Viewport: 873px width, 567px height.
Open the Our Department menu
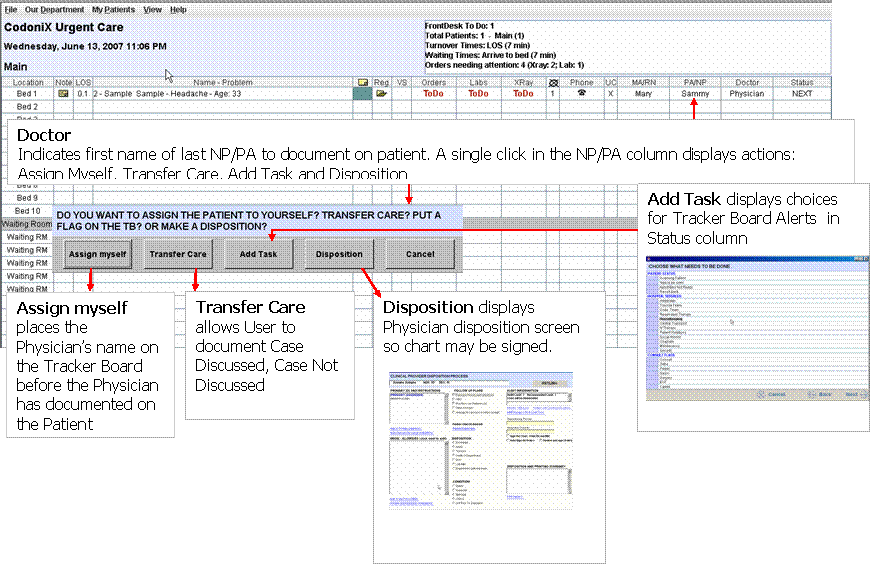[x=54, y=9]
